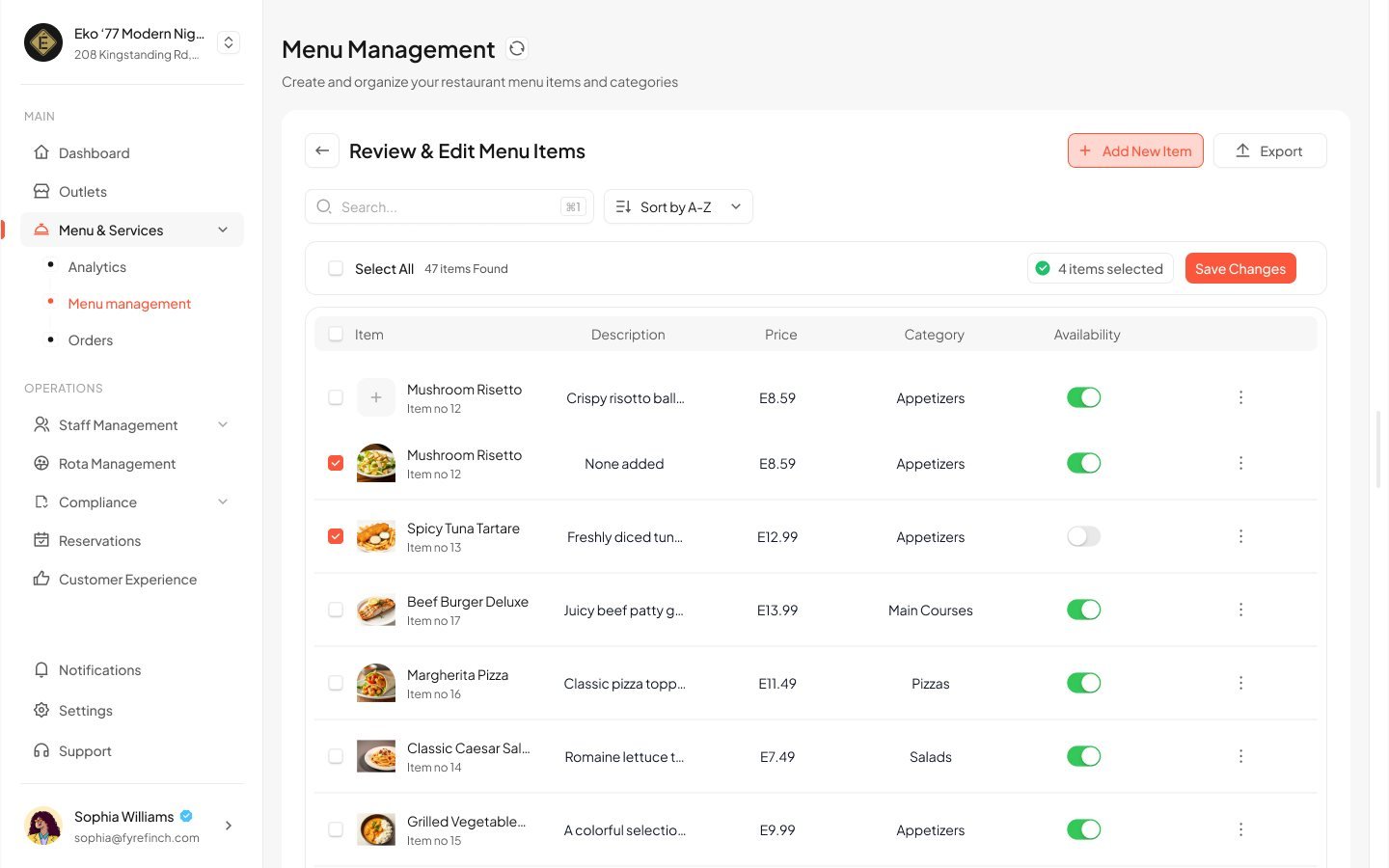Open more options for Grilled Vegetable item
The height and width of the screenshot is (868, 1389).
pyautogui.click(x=1240, y=829)
